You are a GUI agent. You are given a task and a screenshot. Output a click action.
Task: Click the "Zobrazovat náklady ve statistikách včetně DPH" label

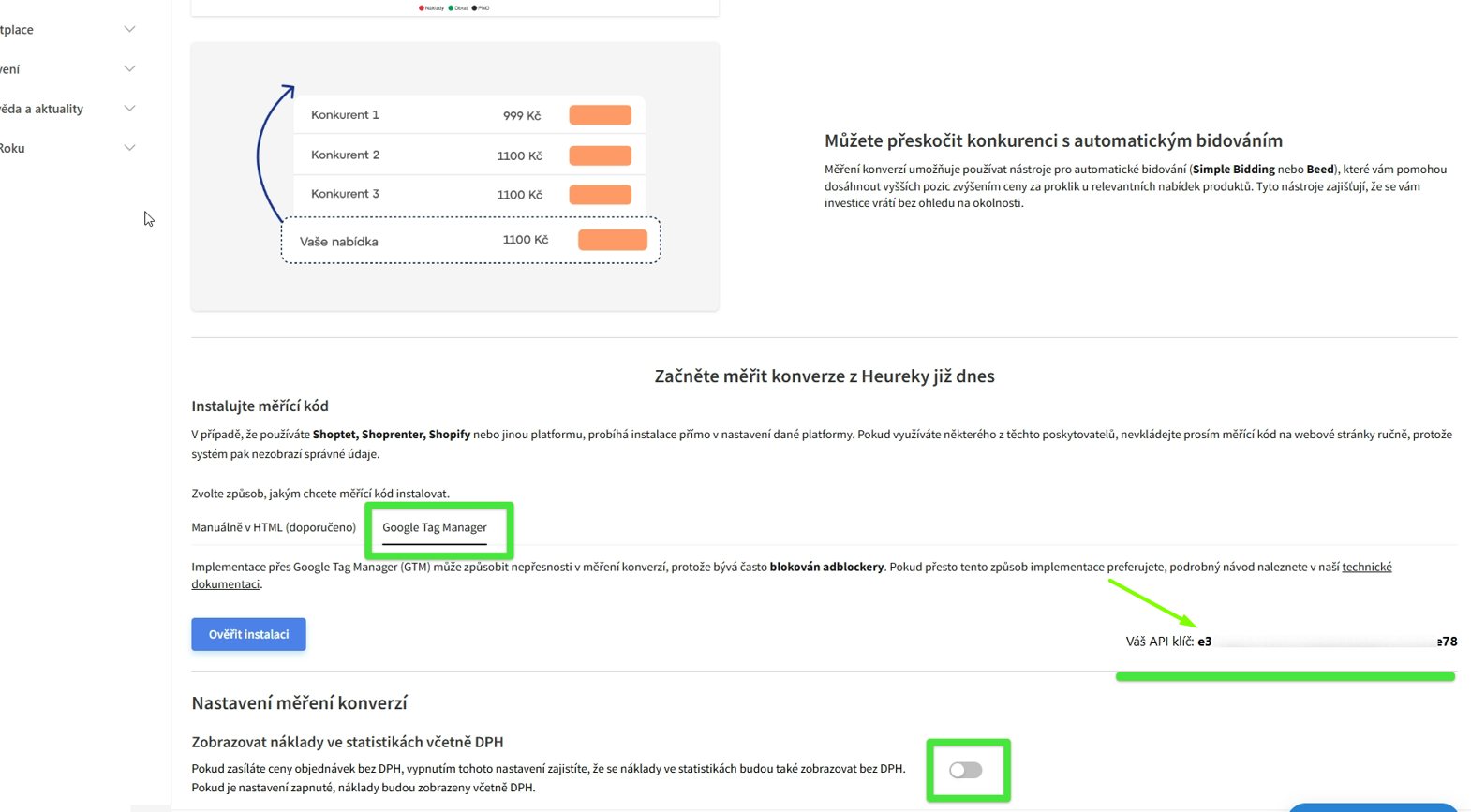(x=348, y=742)
